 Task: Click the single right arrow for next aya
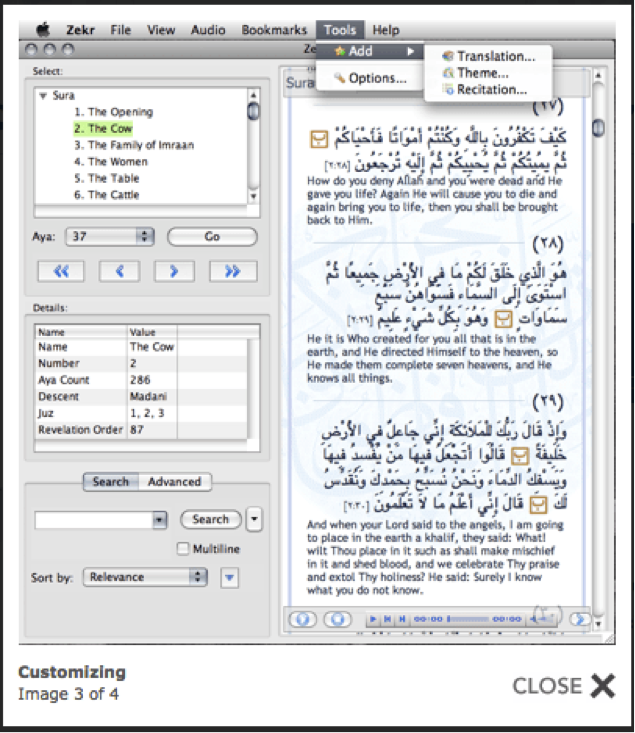(175, 271)
